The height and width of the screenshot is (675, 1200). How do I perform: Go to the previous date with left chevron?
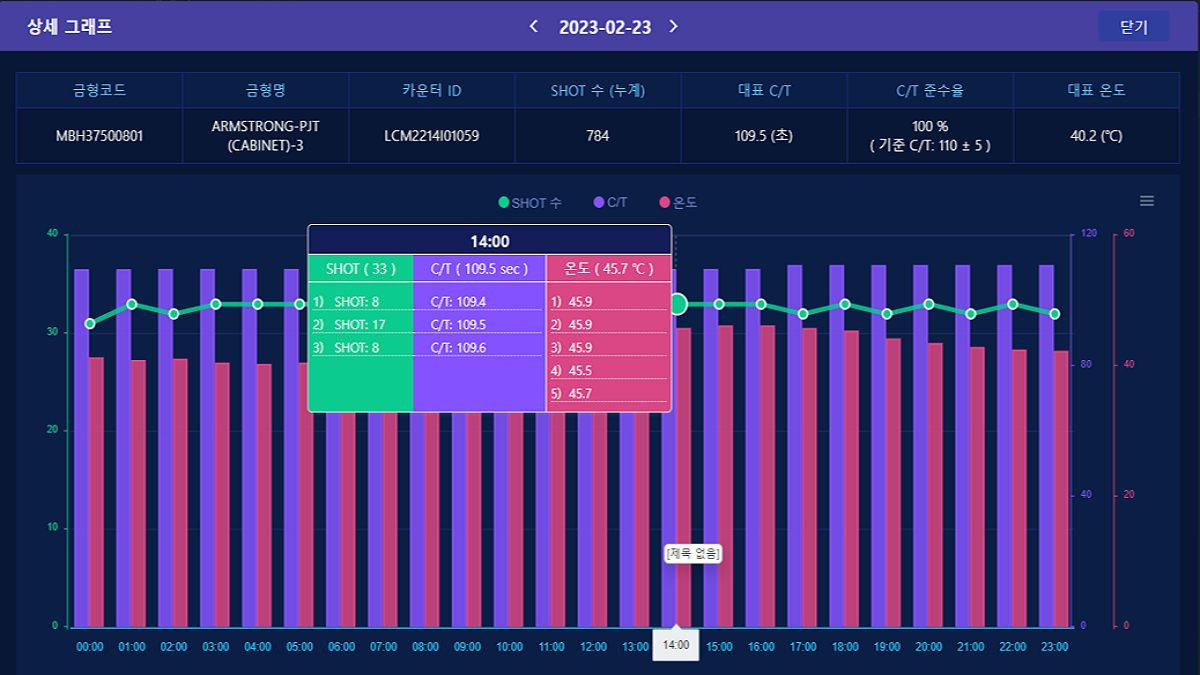point(534,26)
